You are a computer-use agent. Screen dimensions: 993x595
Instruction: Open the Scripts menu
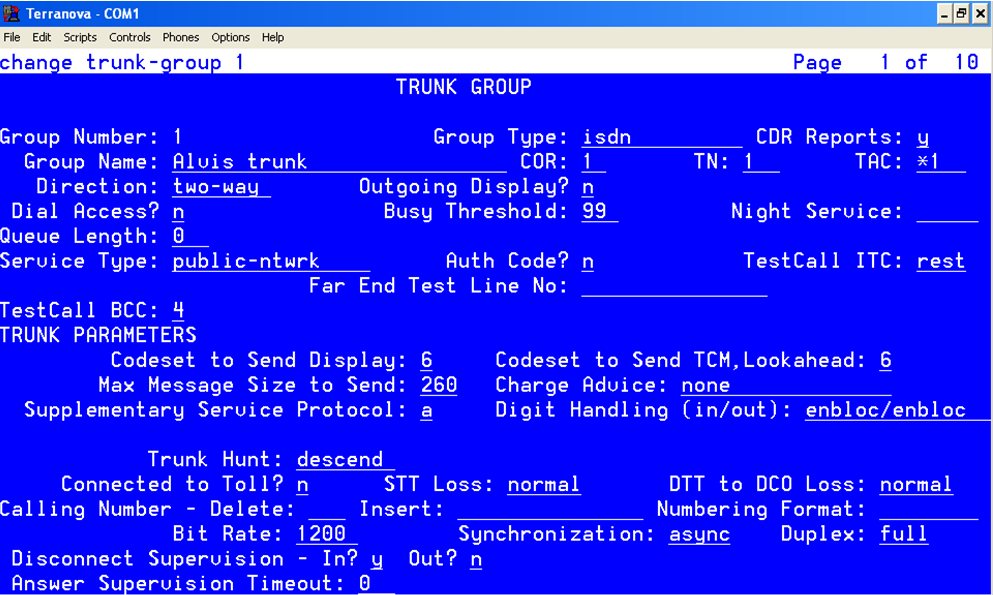tap(80, 37)
